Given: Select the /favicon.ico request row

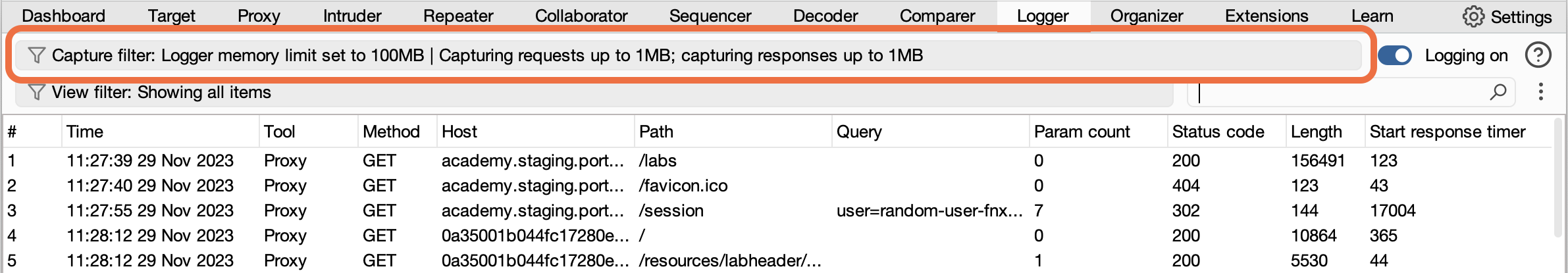Looking at the screenshot, I should point(683,186).
